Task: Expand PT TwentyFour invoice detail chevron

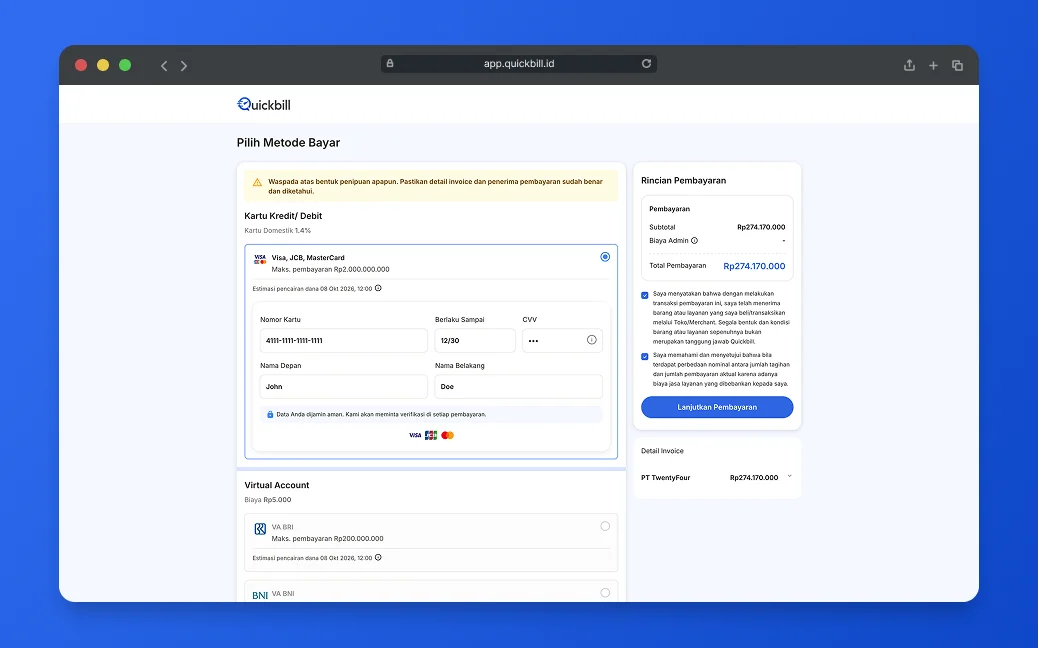Action: (789, 477)
